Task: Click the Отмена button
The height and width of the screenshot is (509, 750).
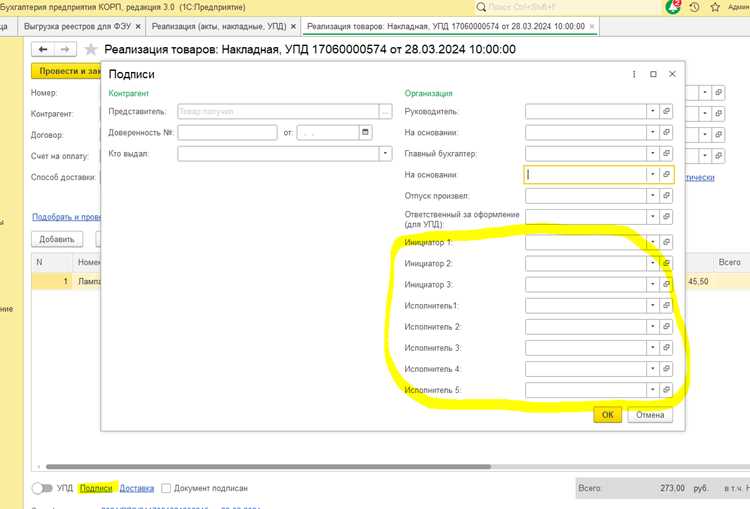Action: 650,415
